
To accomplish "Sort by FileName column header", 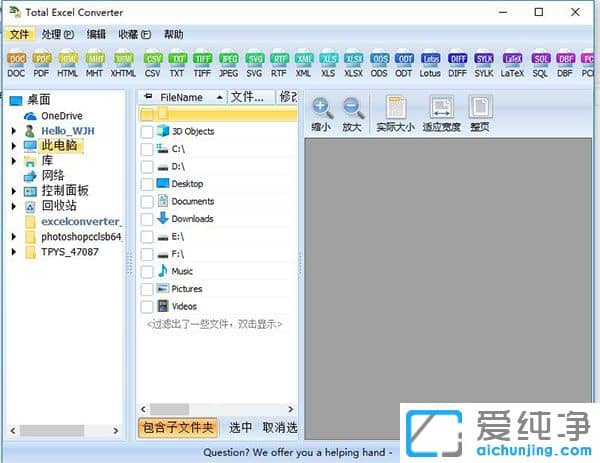I will pos(182,98).
